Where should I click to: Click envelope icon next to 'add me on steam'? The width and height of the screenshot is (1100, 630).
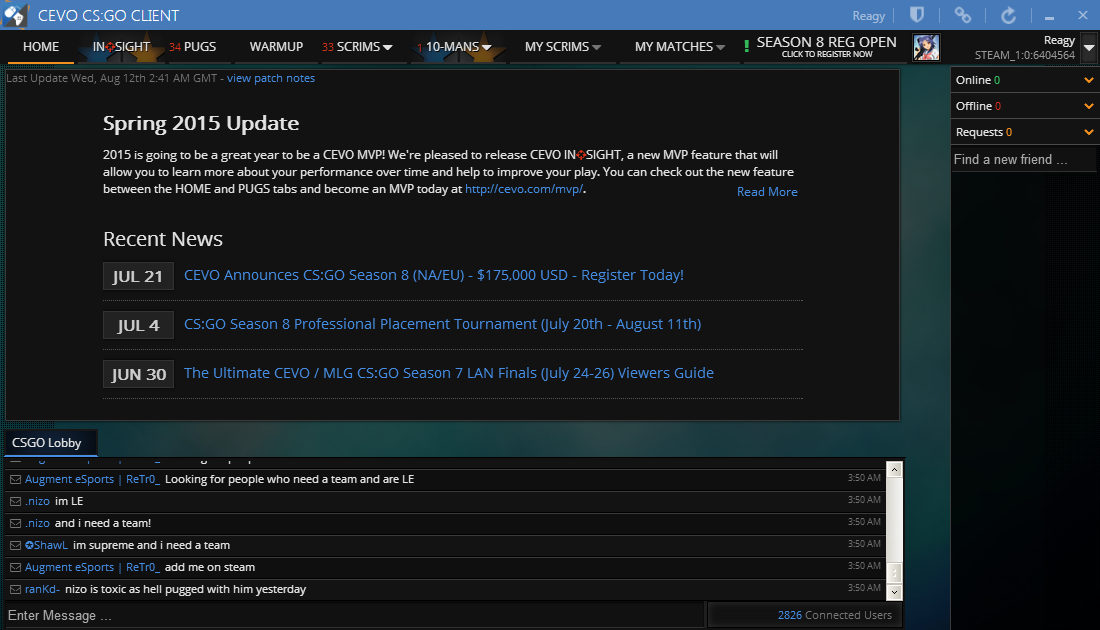tap(15, 568)
